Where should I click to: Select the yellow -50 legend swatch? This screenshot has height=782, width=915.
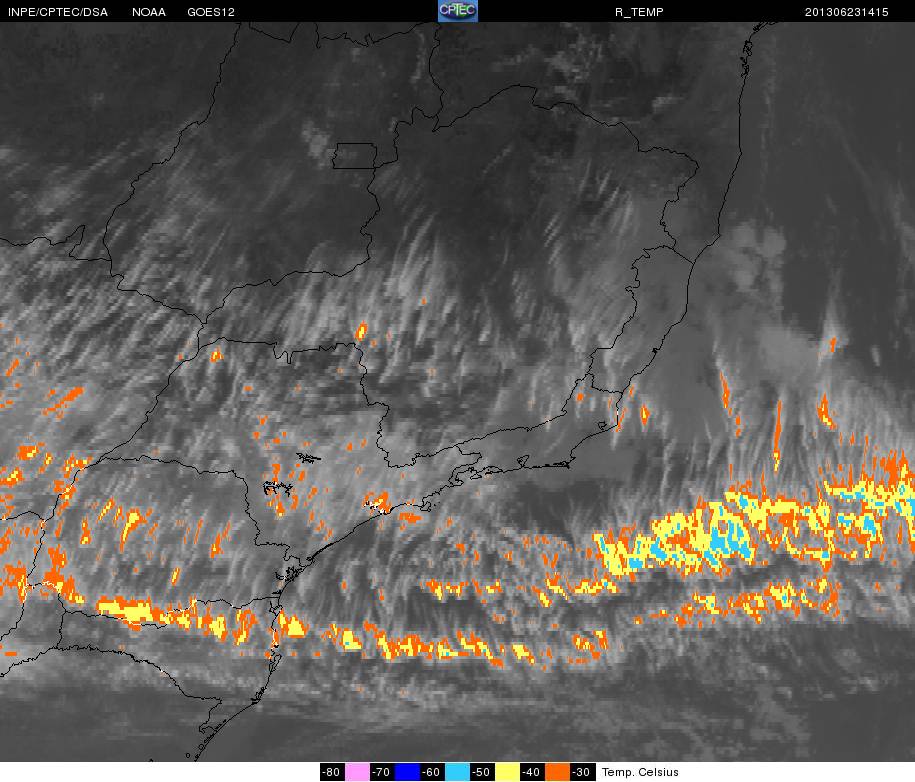pos(507,772)
